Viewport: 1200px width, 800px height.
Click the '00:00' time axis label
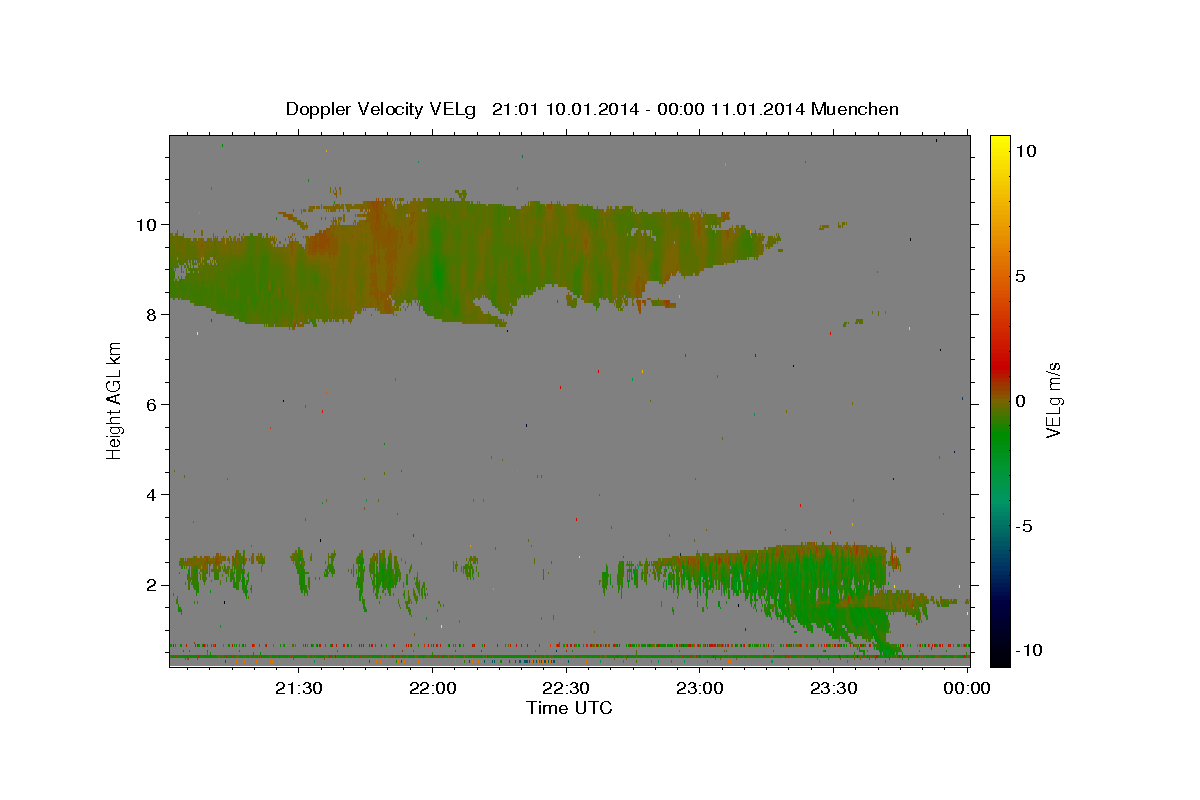pos(967,688)
